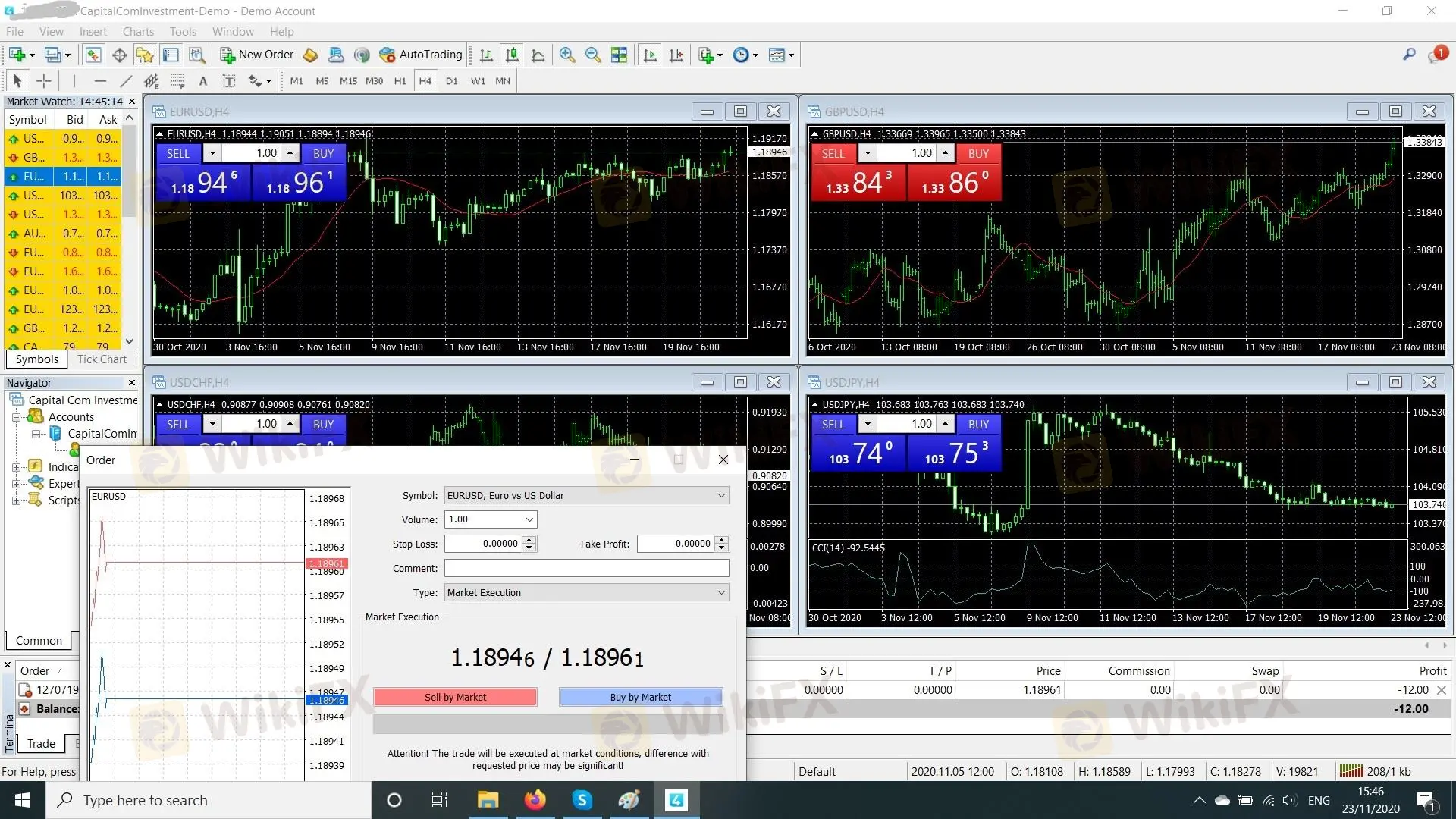Viewport: 1456px width, 819px height.
Task: Switch to the Tick Chart tab
Action: tap(102, 359)
